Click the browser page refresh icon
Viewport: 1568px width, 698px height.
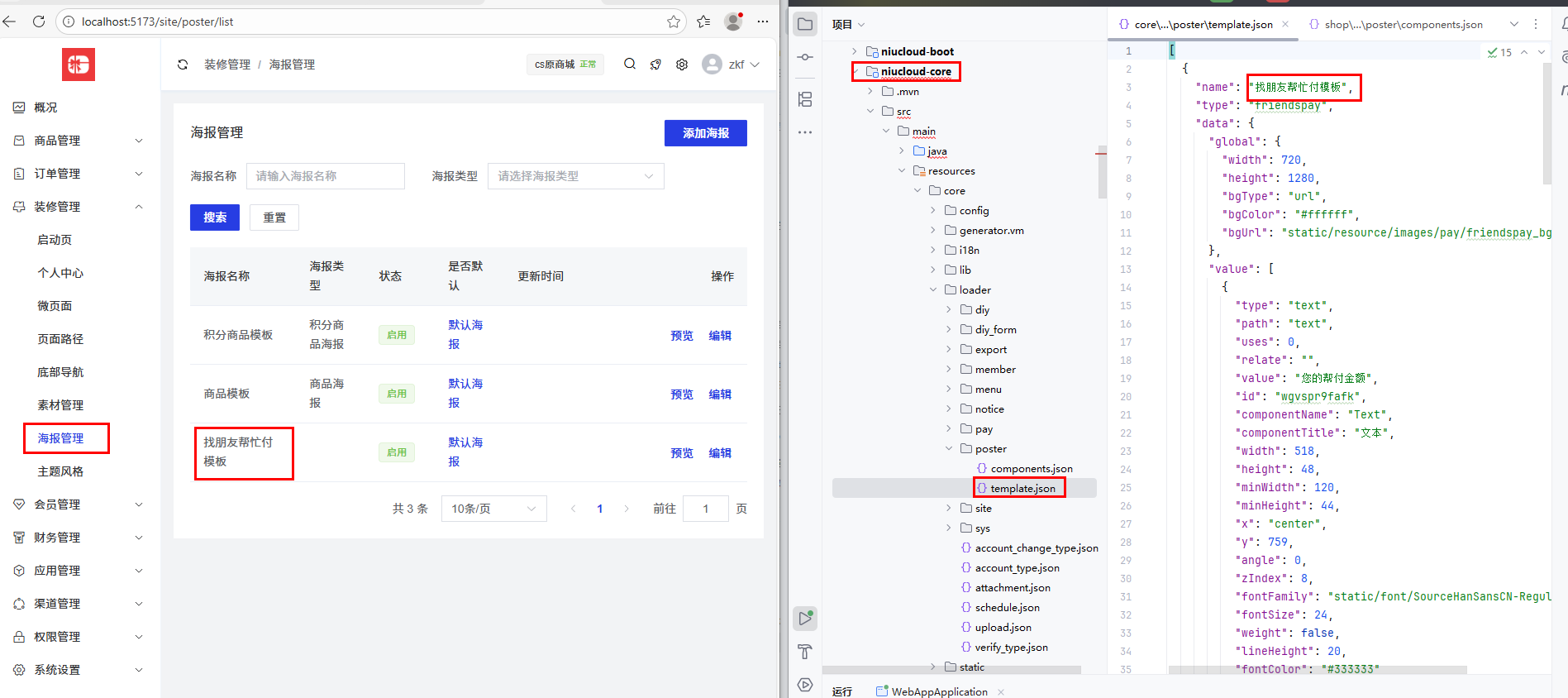(39, 22)
